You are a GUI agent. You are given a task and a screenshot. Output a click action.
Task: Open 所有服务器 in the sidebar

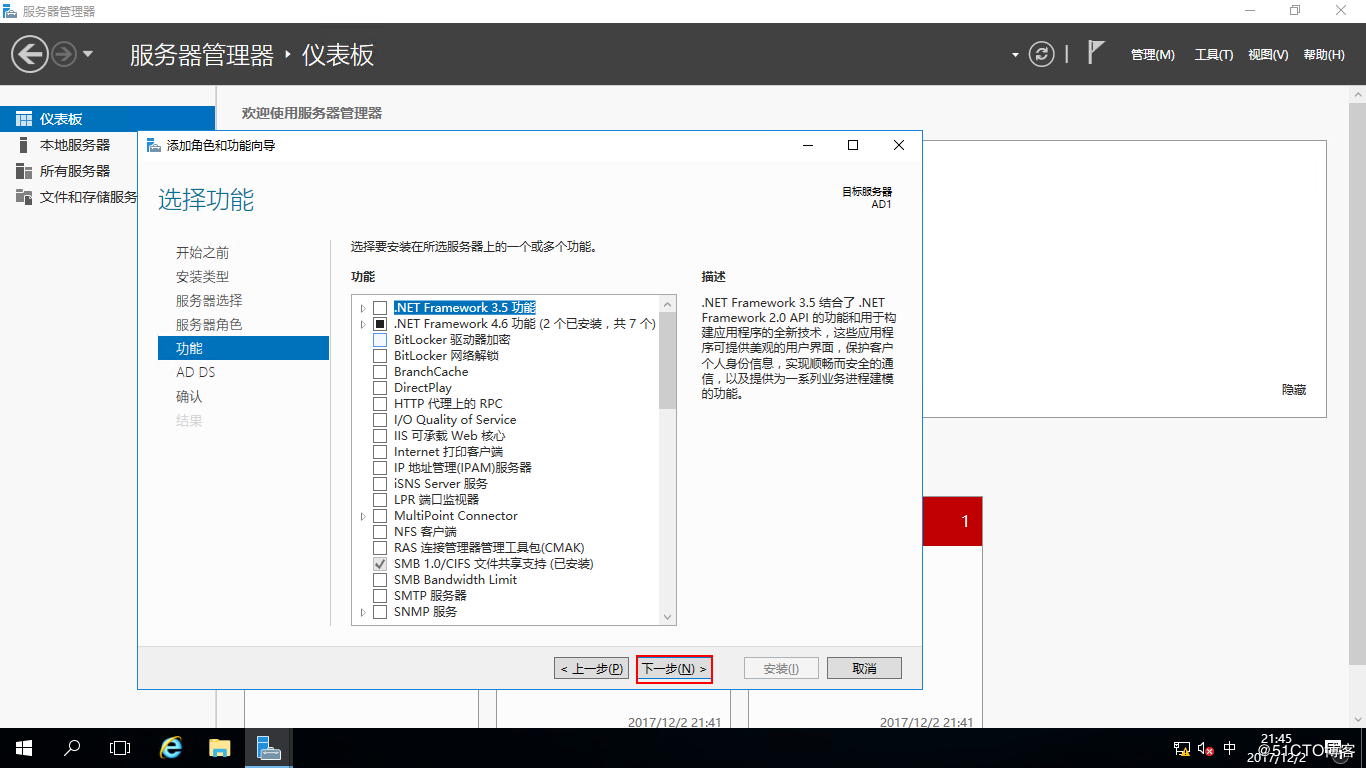[74, 171]
